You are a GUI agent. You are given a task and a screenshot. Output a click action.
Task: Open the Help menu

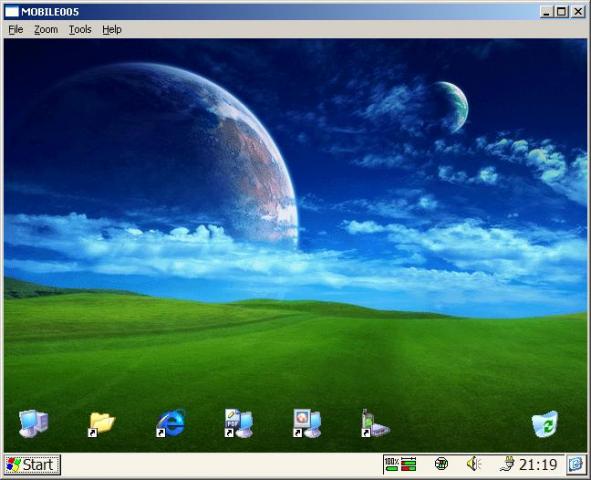click(112, 29)
